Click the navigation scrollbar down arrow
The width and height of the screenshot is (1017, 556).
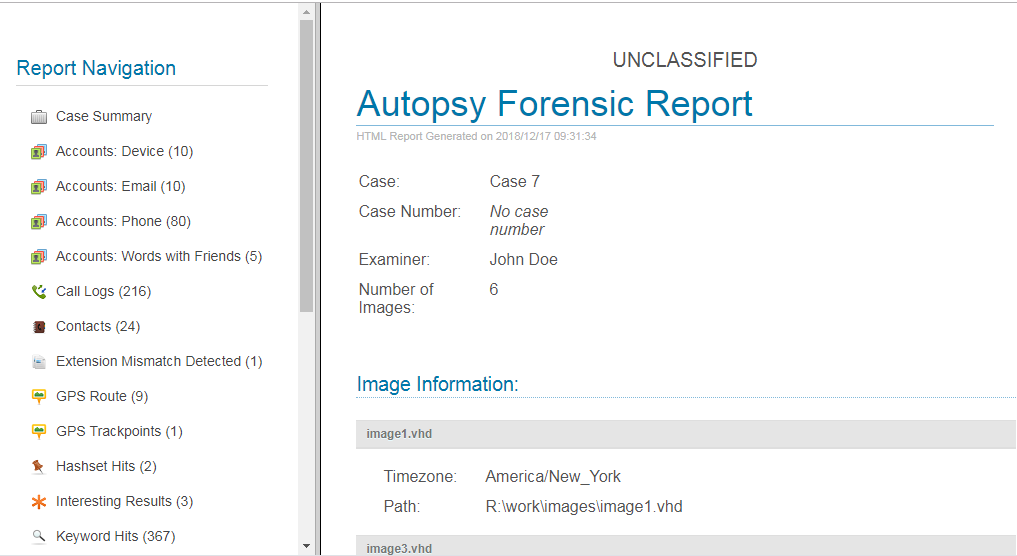pos(306,546)
